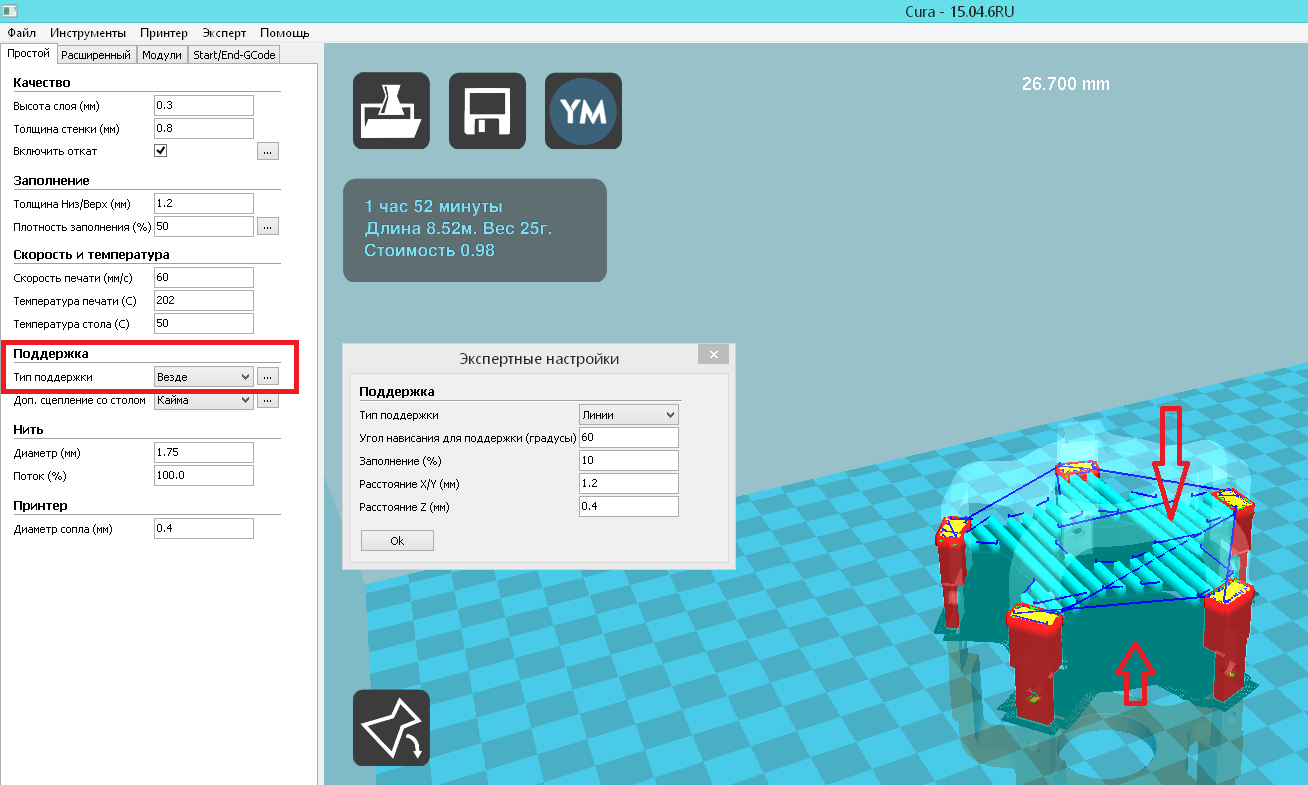This screenshot has width=1308, height=785.
Task: Open the YM YouMagine share icon
Action: 583,111
